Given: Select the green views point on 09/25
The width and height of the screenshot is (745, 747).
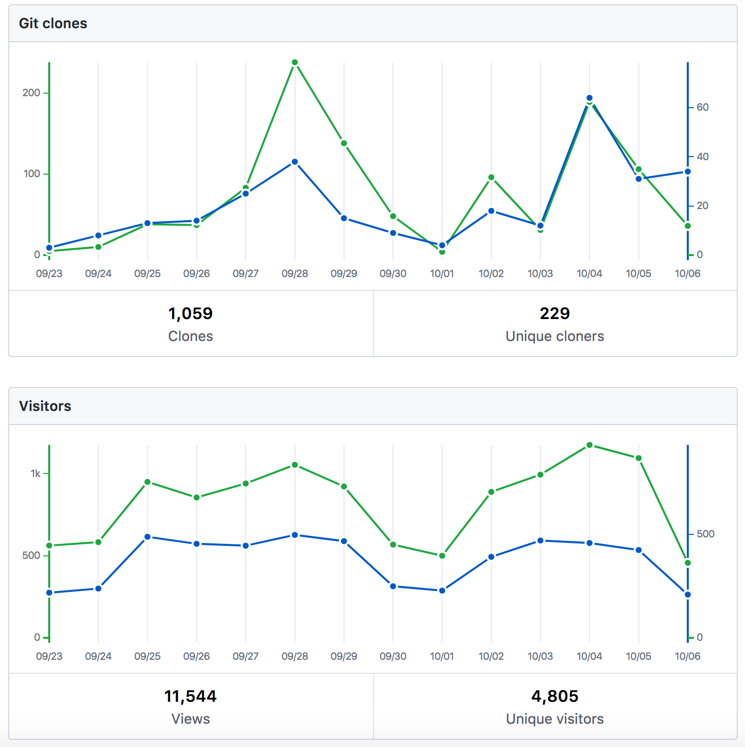Looking at the screenshot, I should (x=147, y=482).
